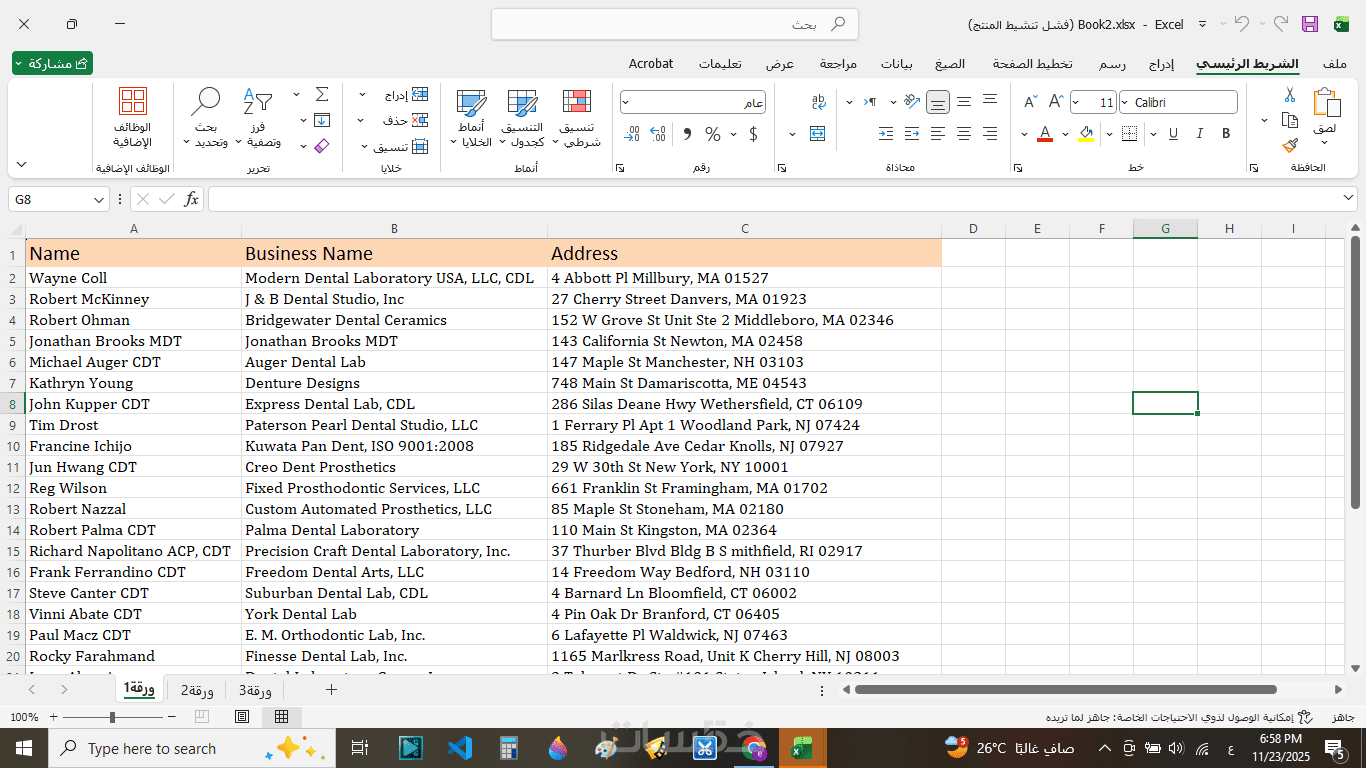
Task: Open the Review (مراجعة) tab
Action: 838,64
